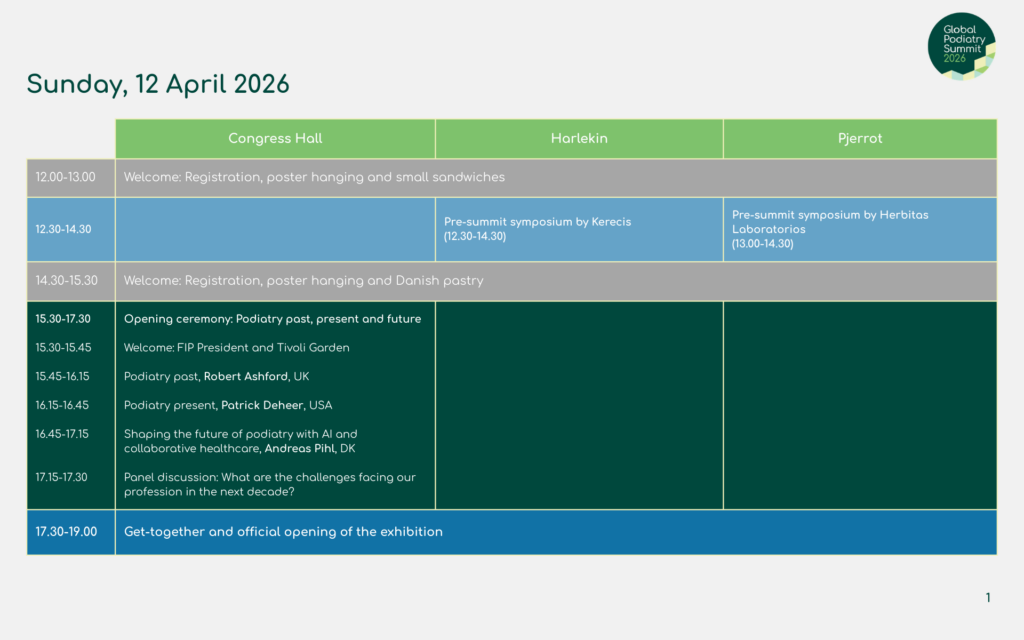Click the 17.30-19.00 time slot
Screen dimensions: 1024x640
tap(66, 532)
